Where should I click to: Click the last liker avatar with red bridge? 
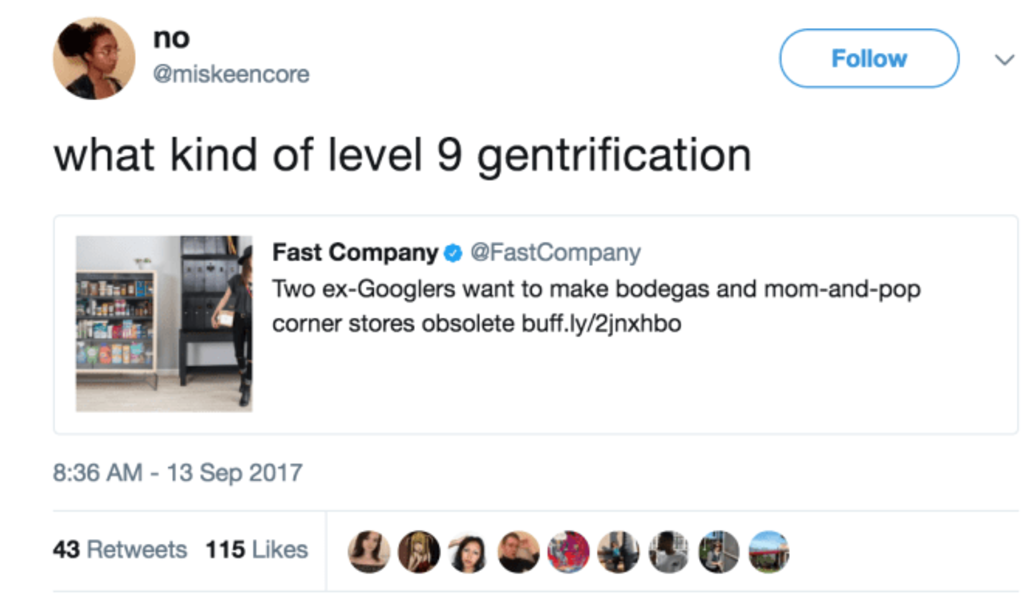(768, 551)
